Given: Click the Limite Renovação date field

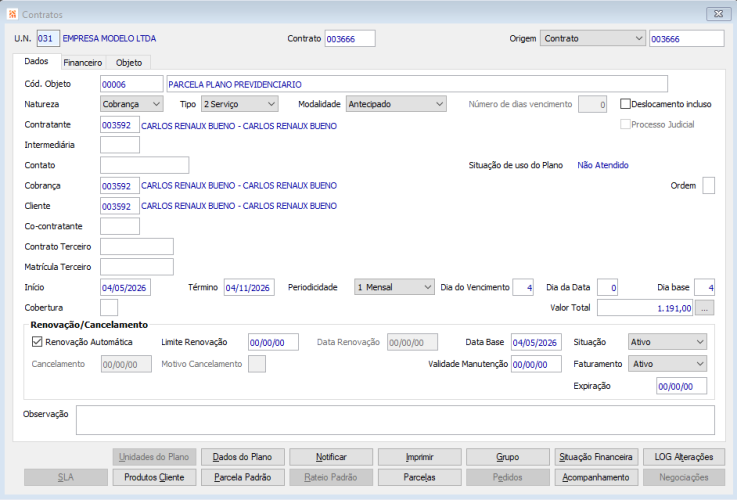Looking at the screenshot, I should 273,342.
